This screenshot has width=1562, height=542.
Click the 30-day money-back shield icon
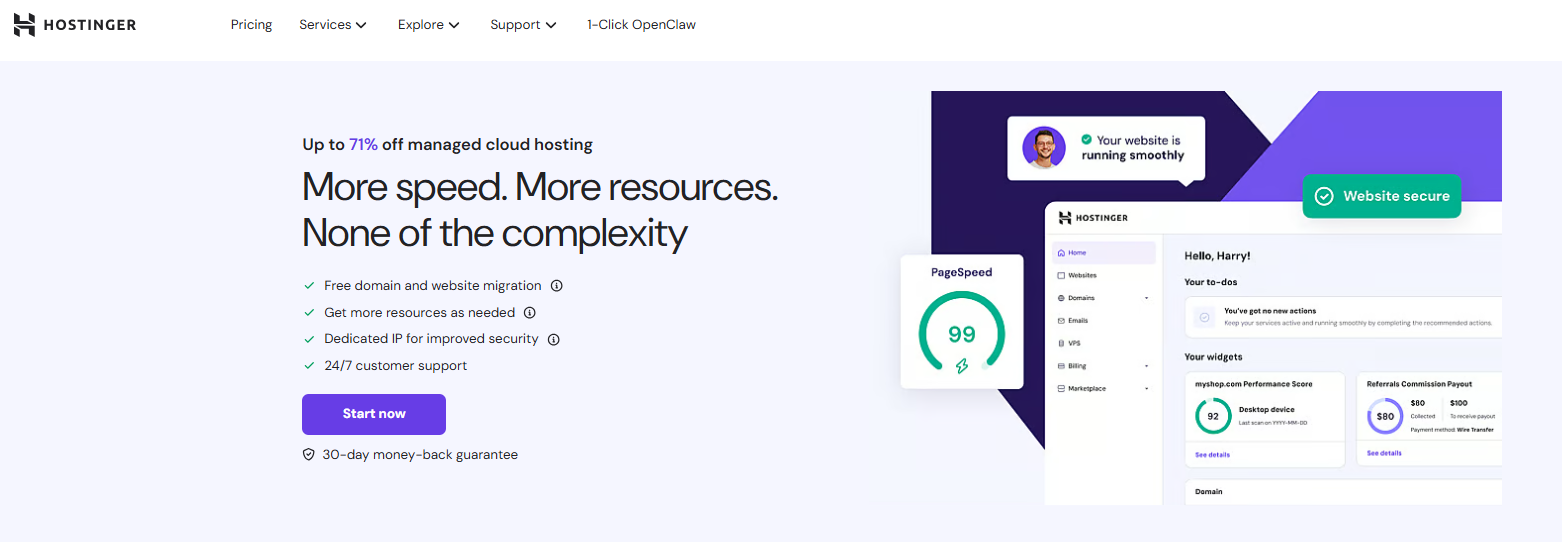point(309,455)
